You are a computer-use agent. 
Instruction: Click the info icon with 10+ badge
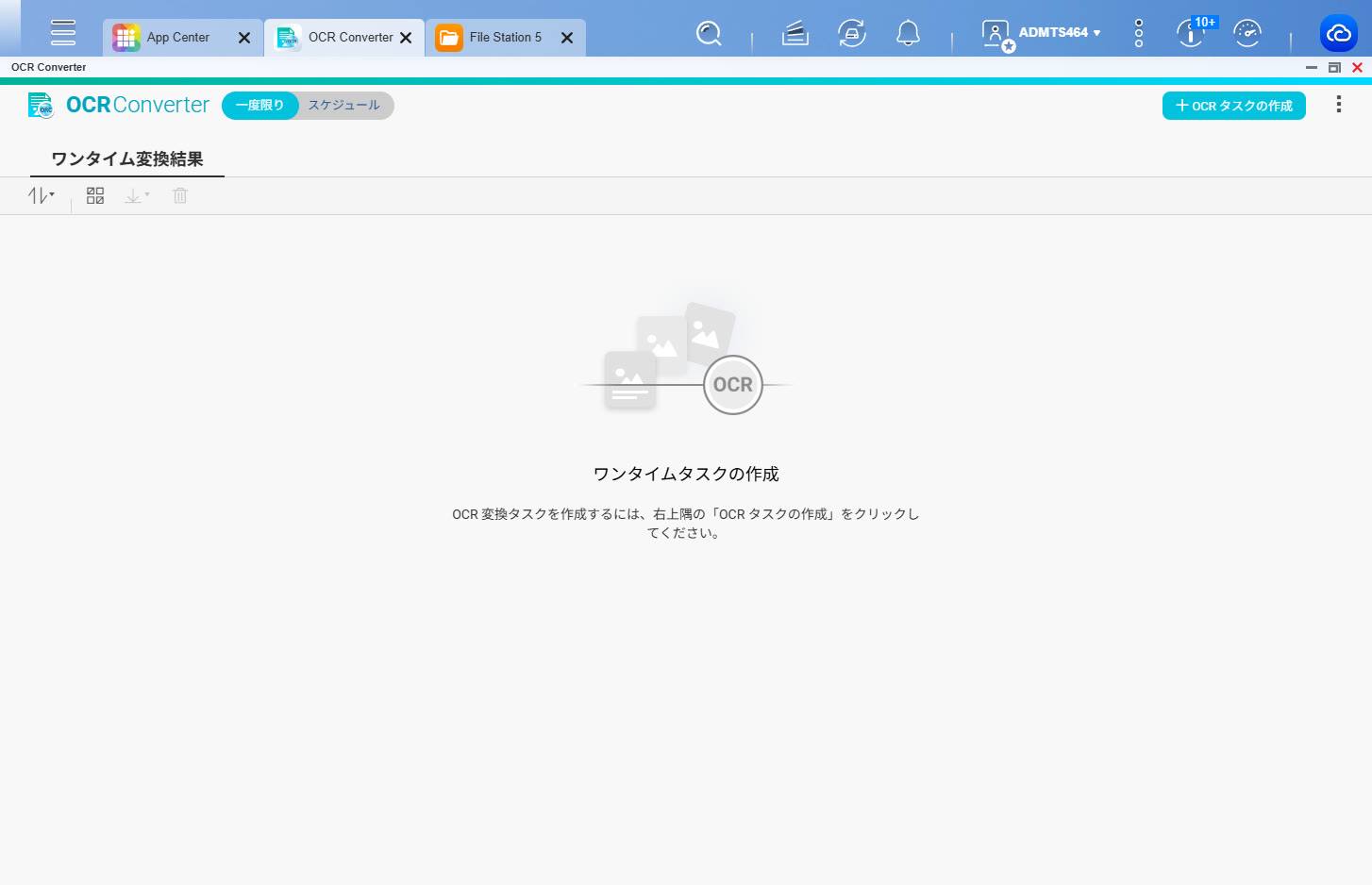pos(1192,34)
